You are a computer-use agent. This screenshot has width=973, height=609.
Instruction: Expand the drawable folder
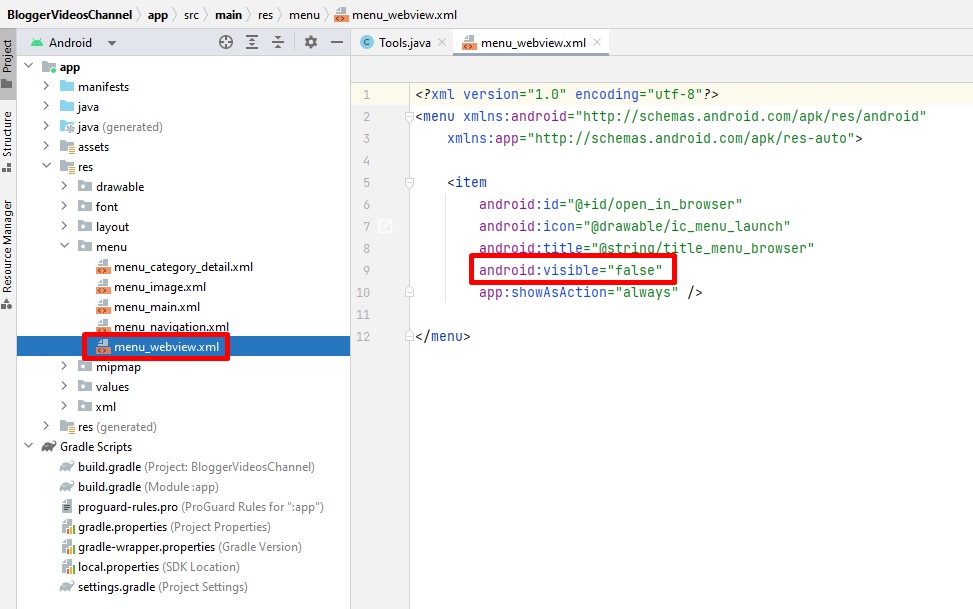[65, 186]
